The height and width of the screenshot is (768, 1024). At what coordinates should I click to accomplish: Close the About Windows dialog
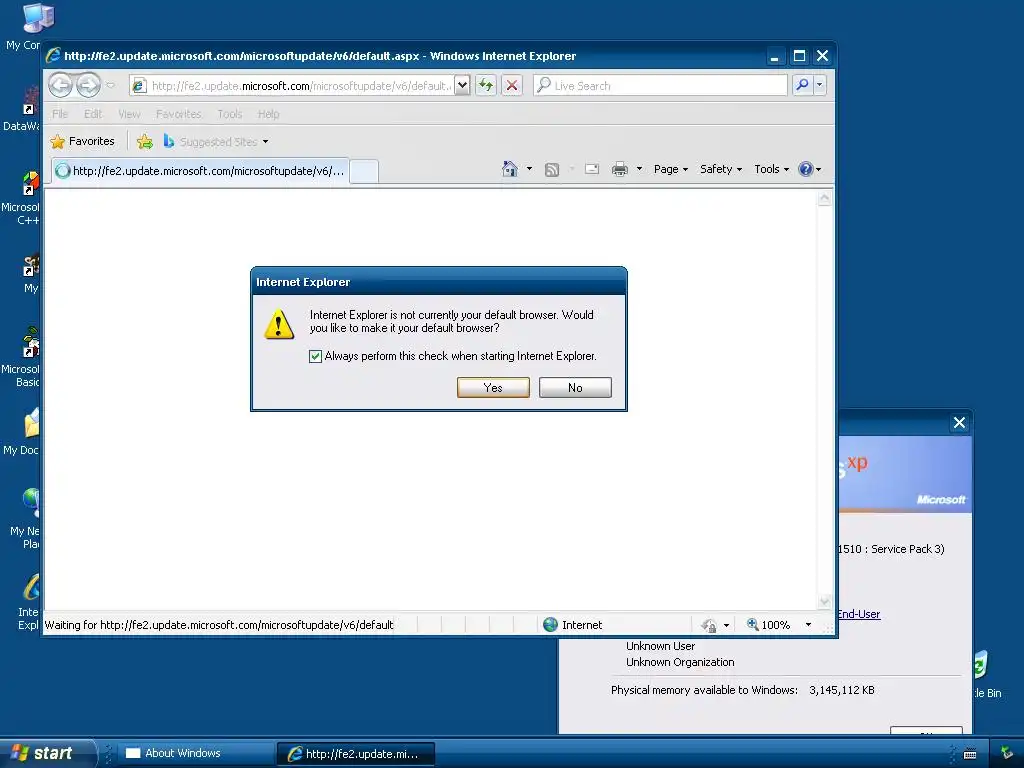point(959,423)
